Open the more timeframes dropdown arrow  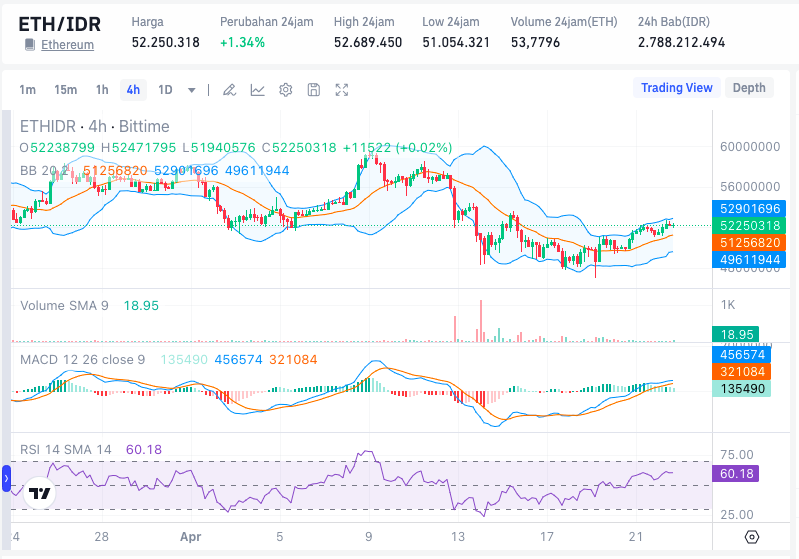point(192,90)
